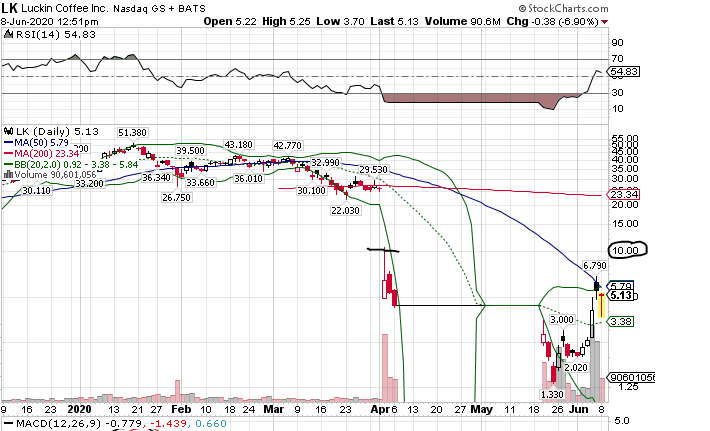Click the black dash icon before MACD(12,26,9)
The height and width of the screenshot is (431, 710).
tap(9, 423)
